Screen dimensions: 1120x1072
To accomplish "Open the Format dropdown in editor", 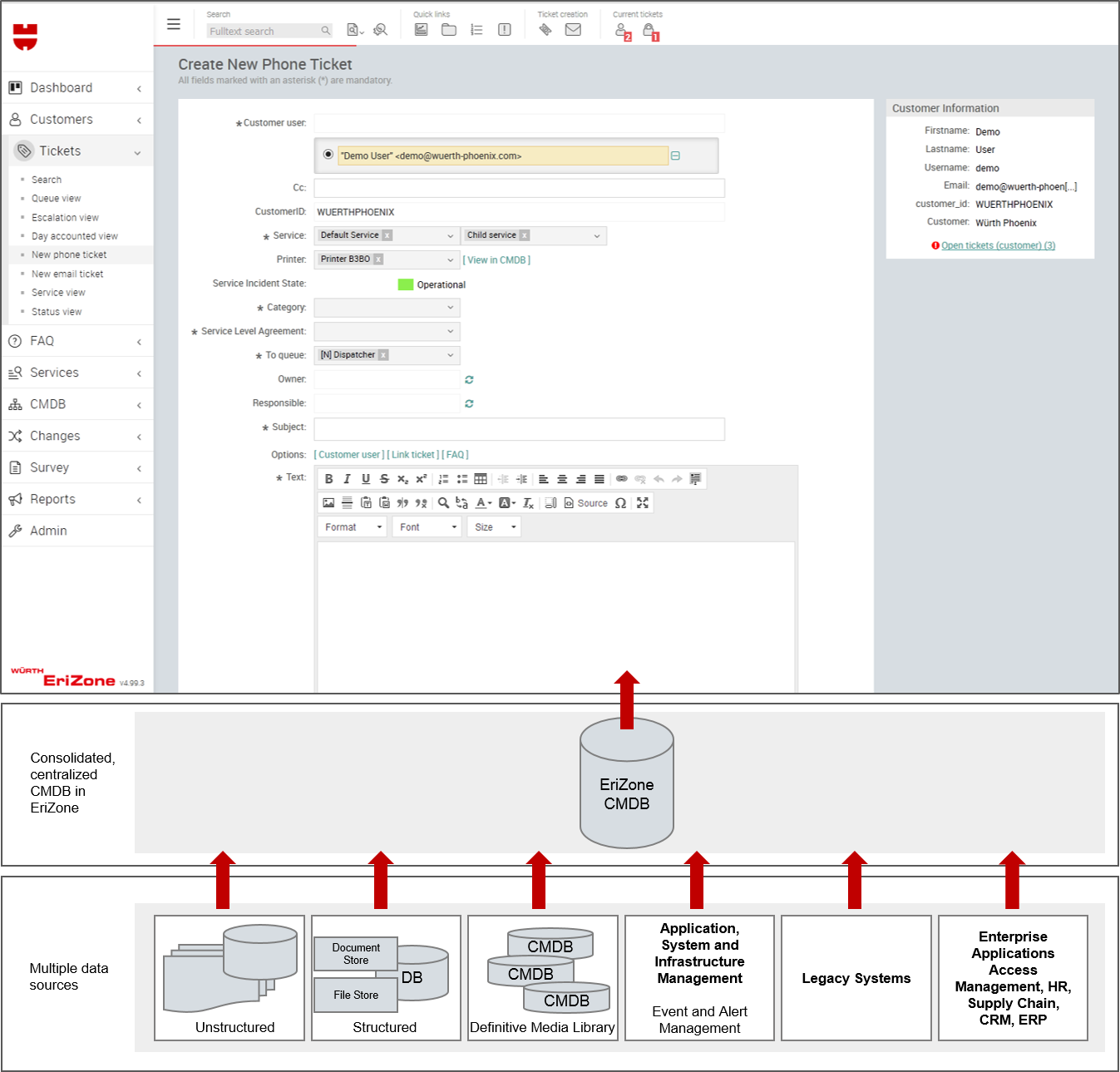I will [x=353, y=527].
